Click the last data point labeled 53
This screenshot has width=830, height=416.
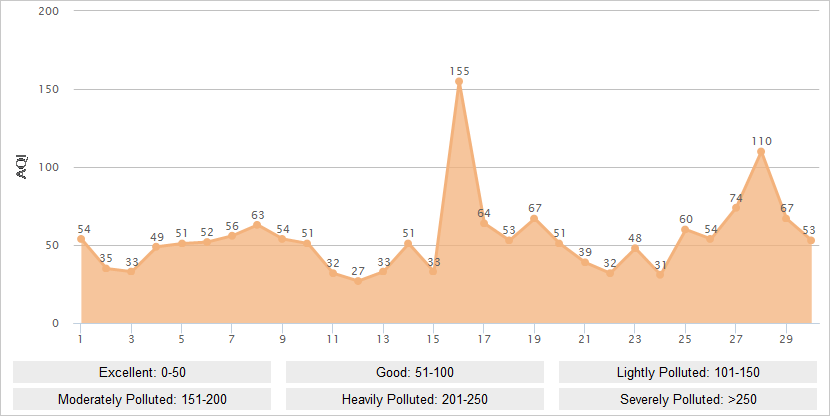[811, 240]
